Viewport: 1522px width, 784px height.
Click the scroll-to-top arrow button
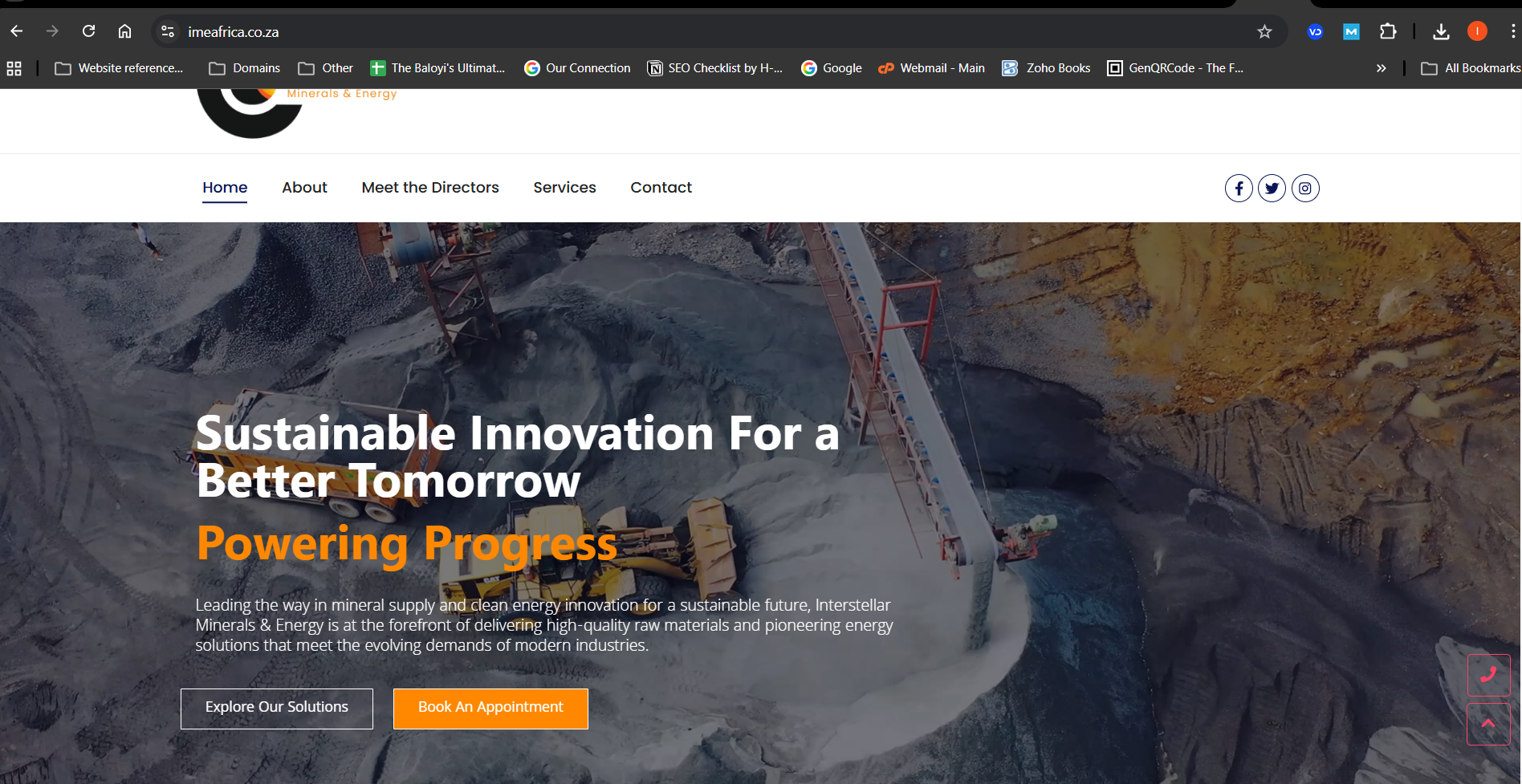(1488, 724)
